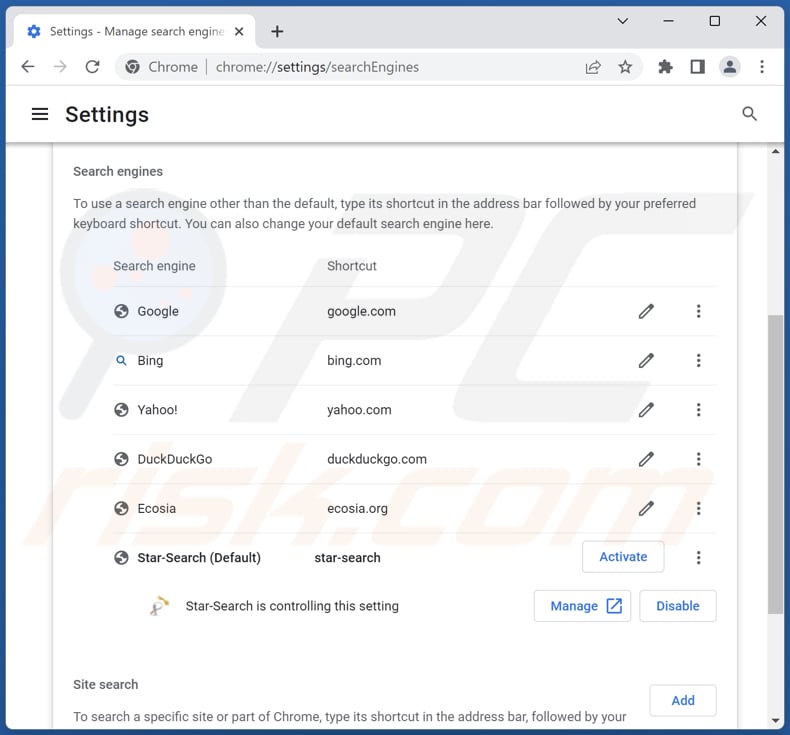This screenshot has width=790, height=735.
Task: Edit the Ecosia search engine entry
Action: tap(646, 509)
